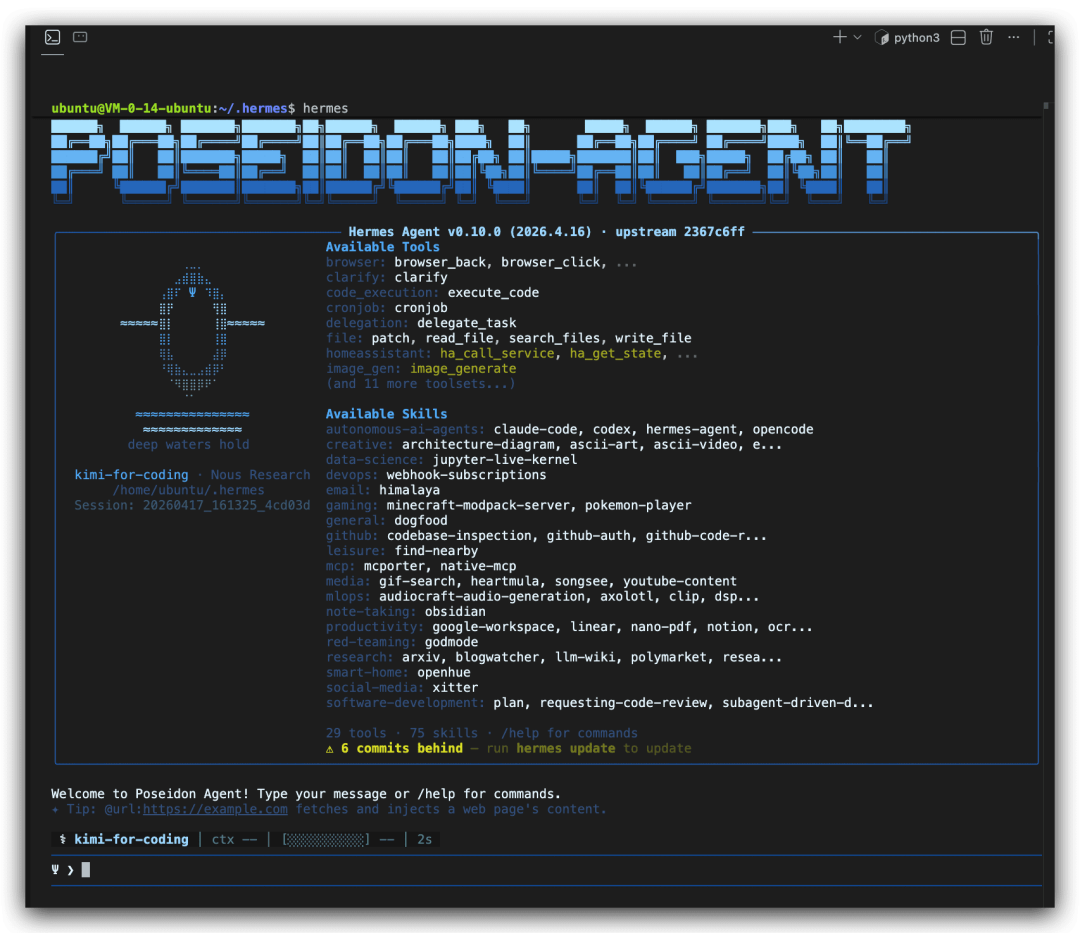Open the terminal panel icon
Viewport: 1080px width, 933px height.
(x=52, y=37)
